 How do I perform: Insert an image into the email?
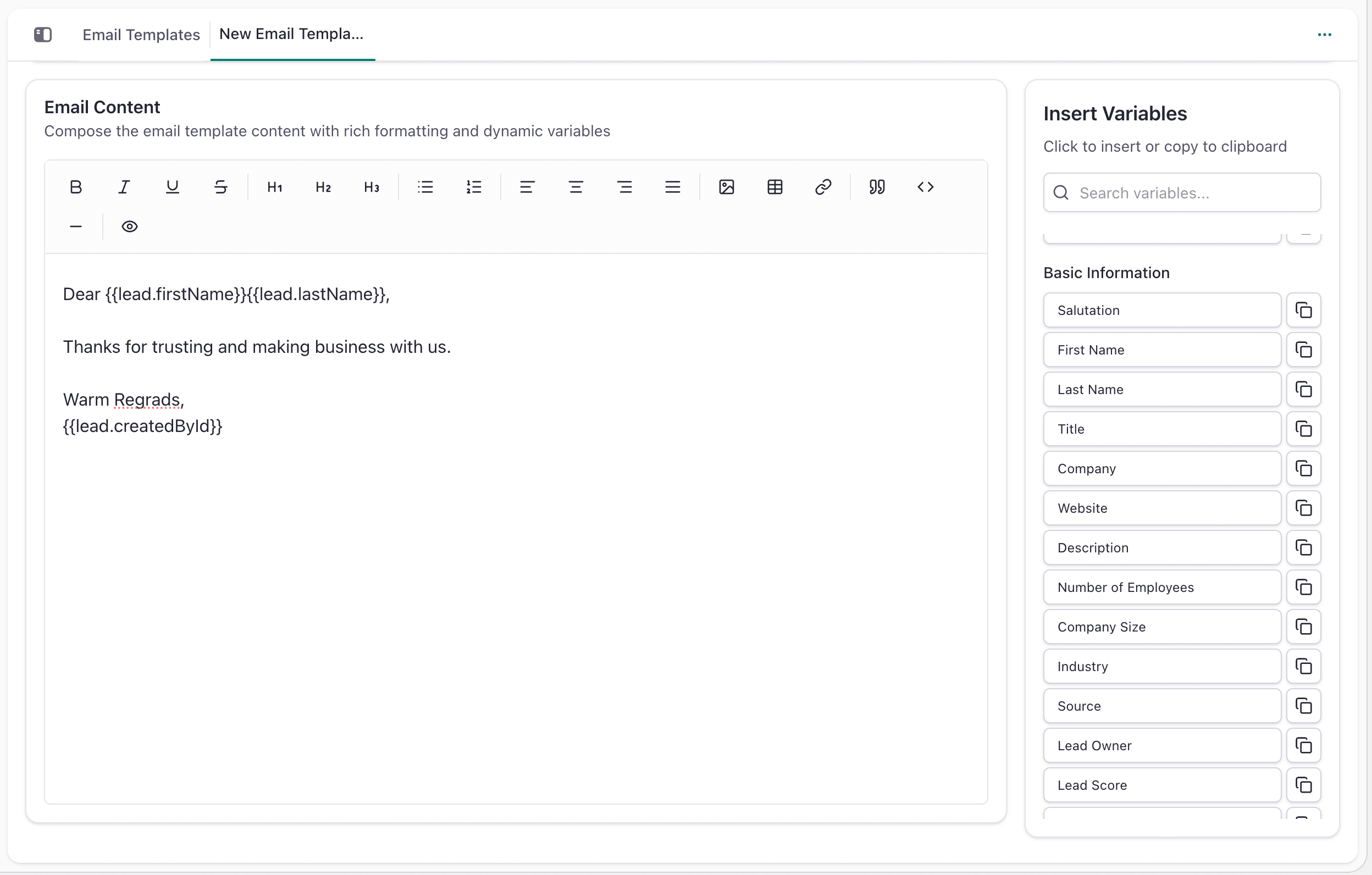(x=727, y=187)
